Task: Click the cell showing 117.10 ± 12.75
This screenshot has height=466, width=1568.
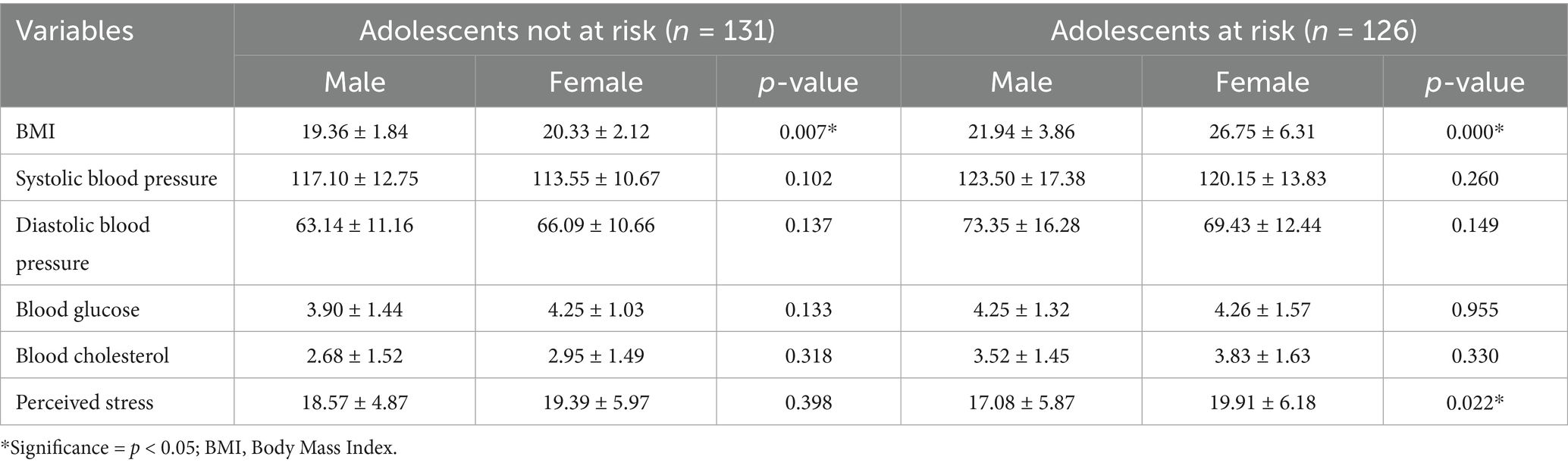Action: pos(355,179)
